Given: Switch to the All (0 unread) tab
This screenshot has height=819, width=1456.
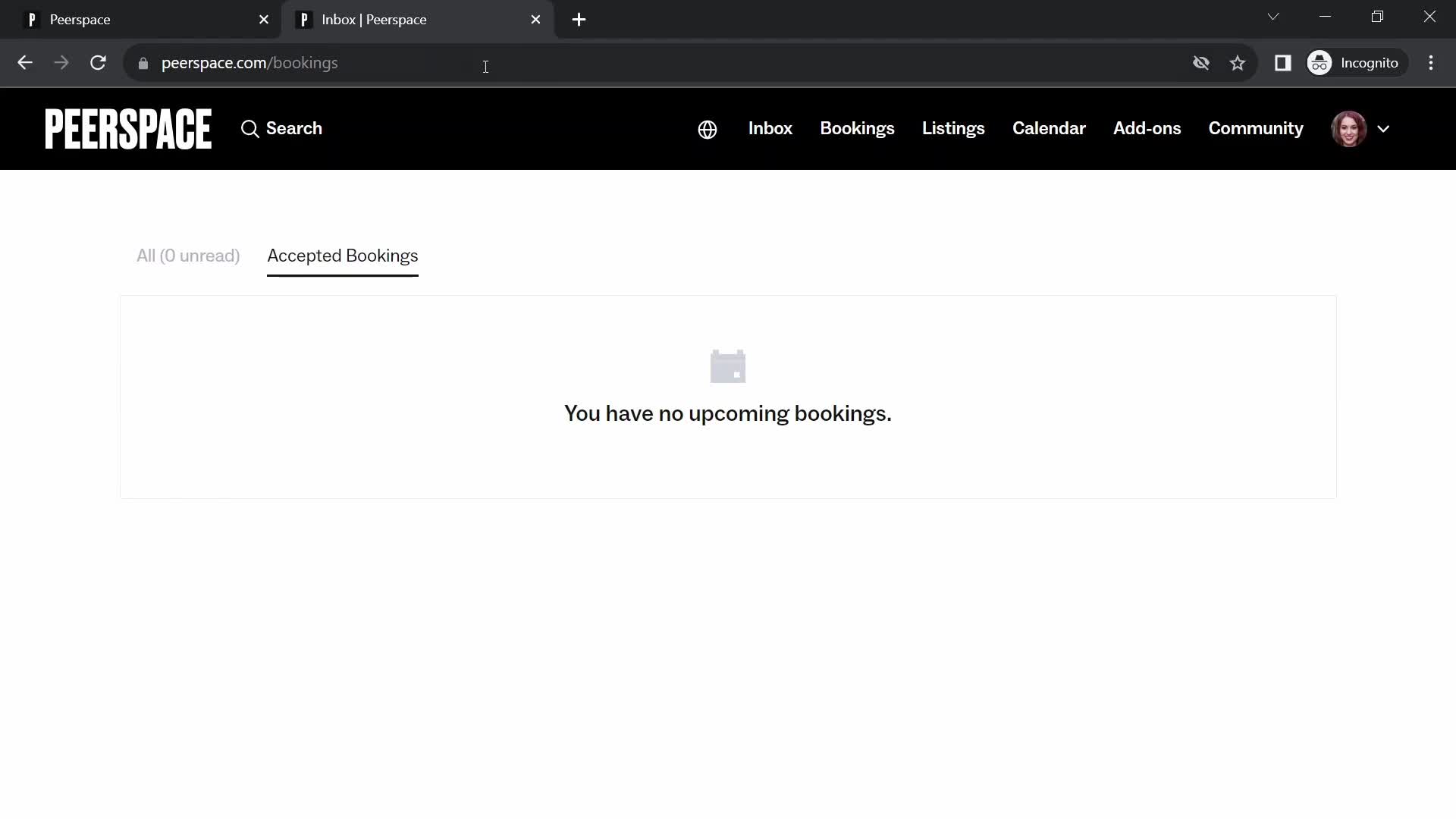Looking at the screenshot, I should (x=188, y=255).
